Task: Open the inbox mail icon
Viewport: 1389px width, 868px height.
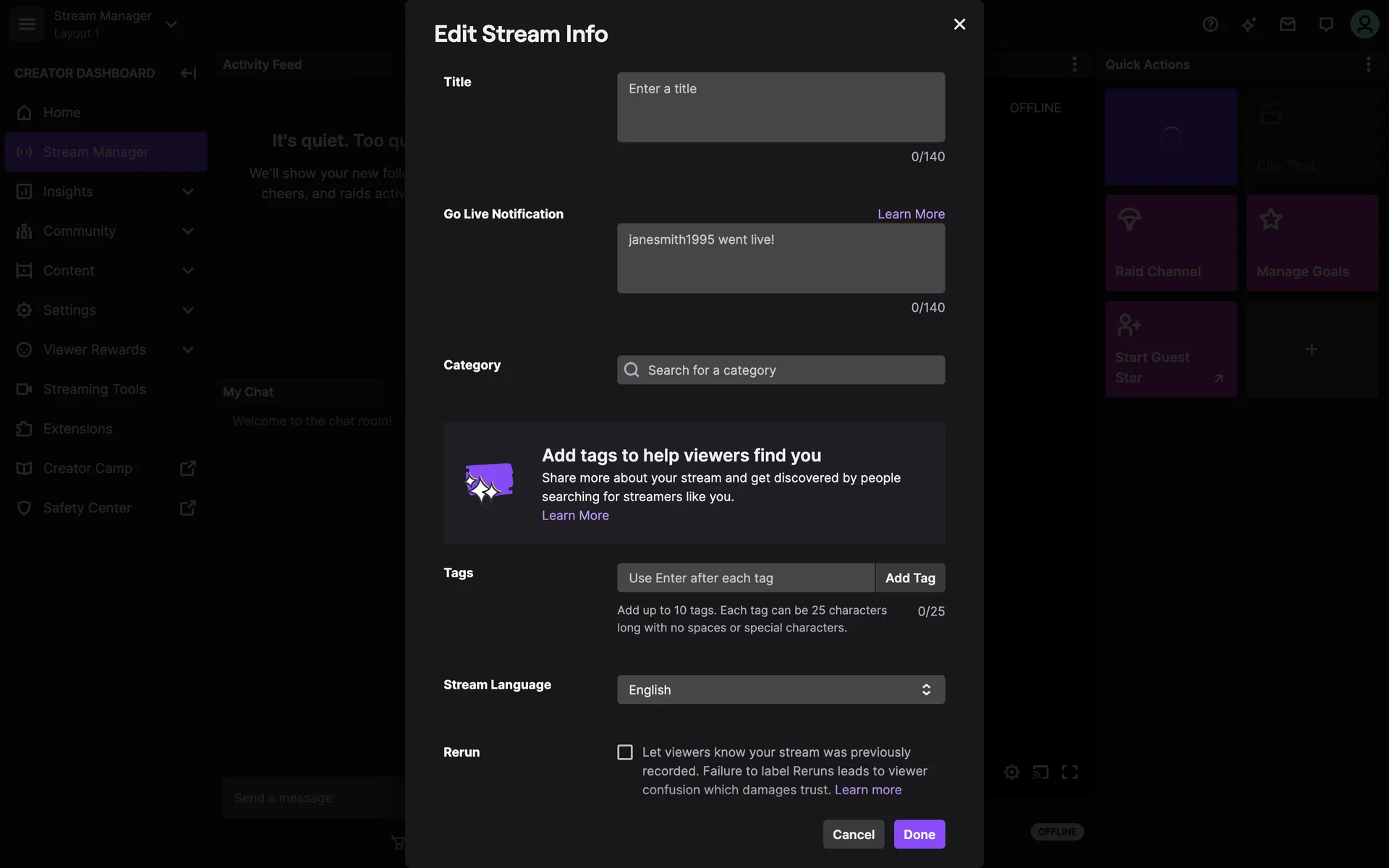Action: pos(1287,25)
